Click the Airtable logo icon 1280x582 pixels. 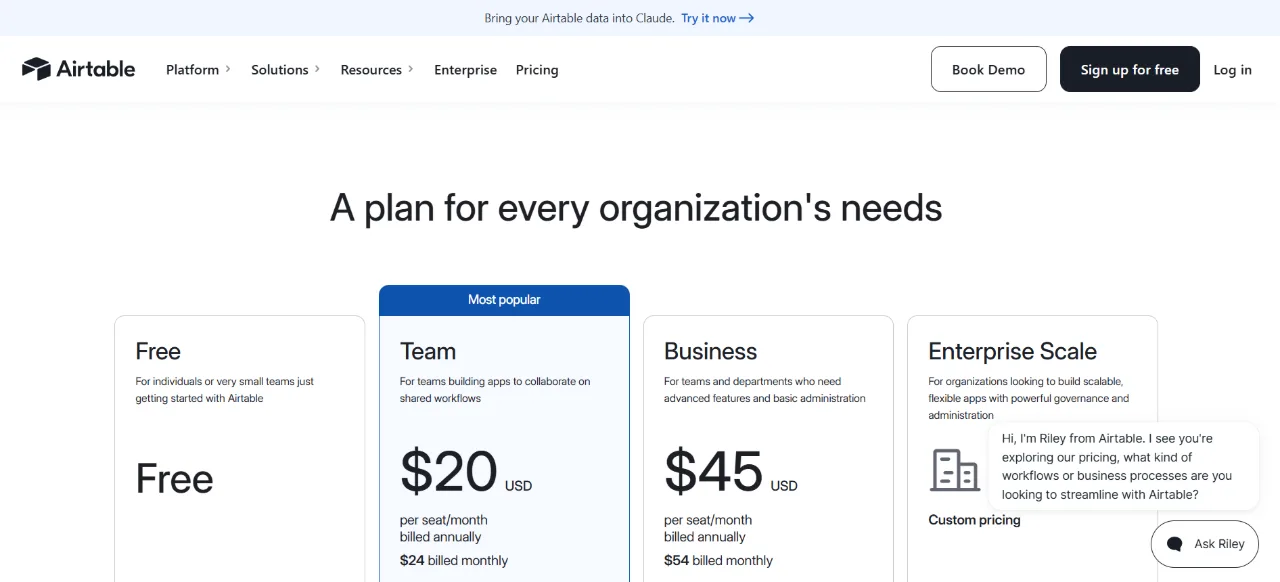tap(36, 69)
